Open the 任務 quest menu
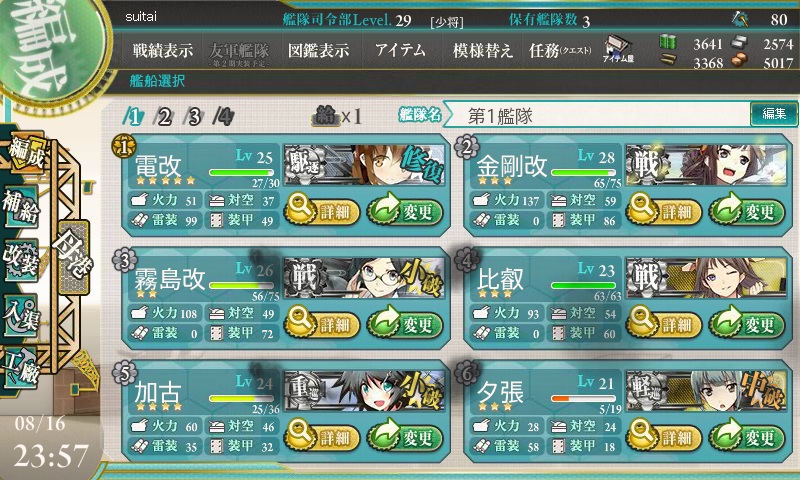The image size is (800, 480). coord(560,50)
